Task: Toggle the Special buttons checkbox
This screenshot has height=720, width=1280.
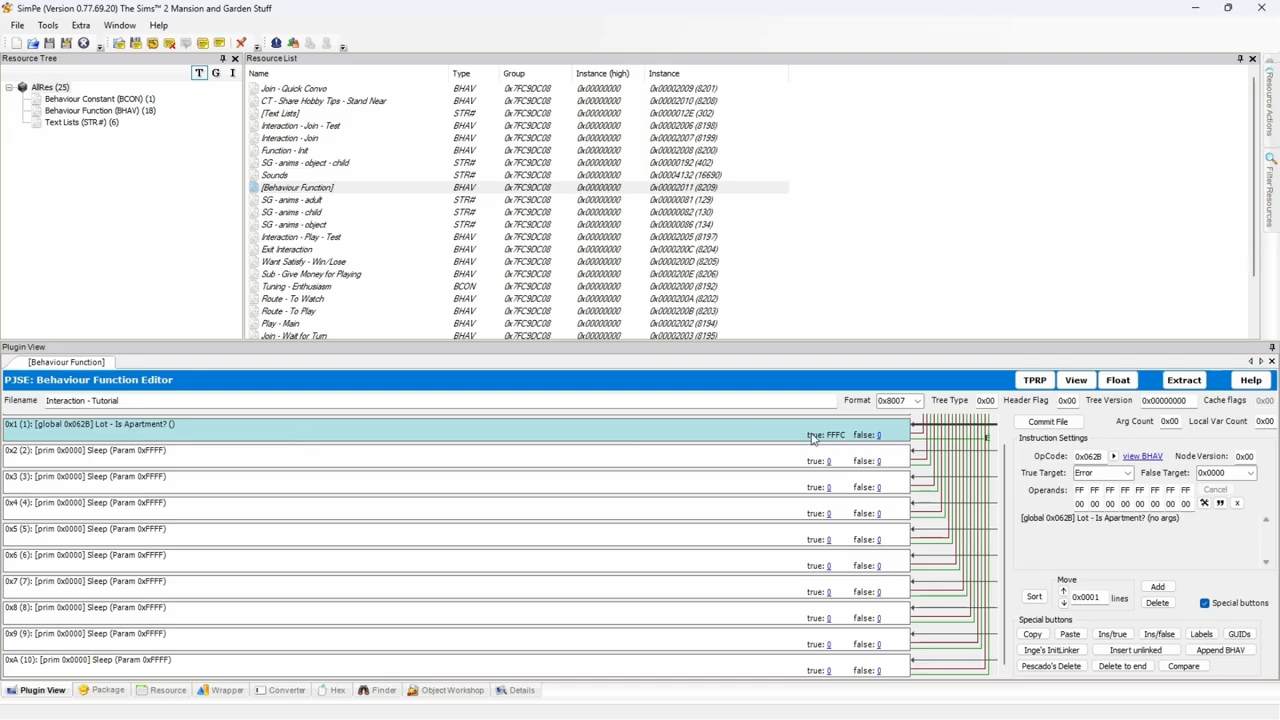Action: pyautogui.click(x=1204, y=603)
